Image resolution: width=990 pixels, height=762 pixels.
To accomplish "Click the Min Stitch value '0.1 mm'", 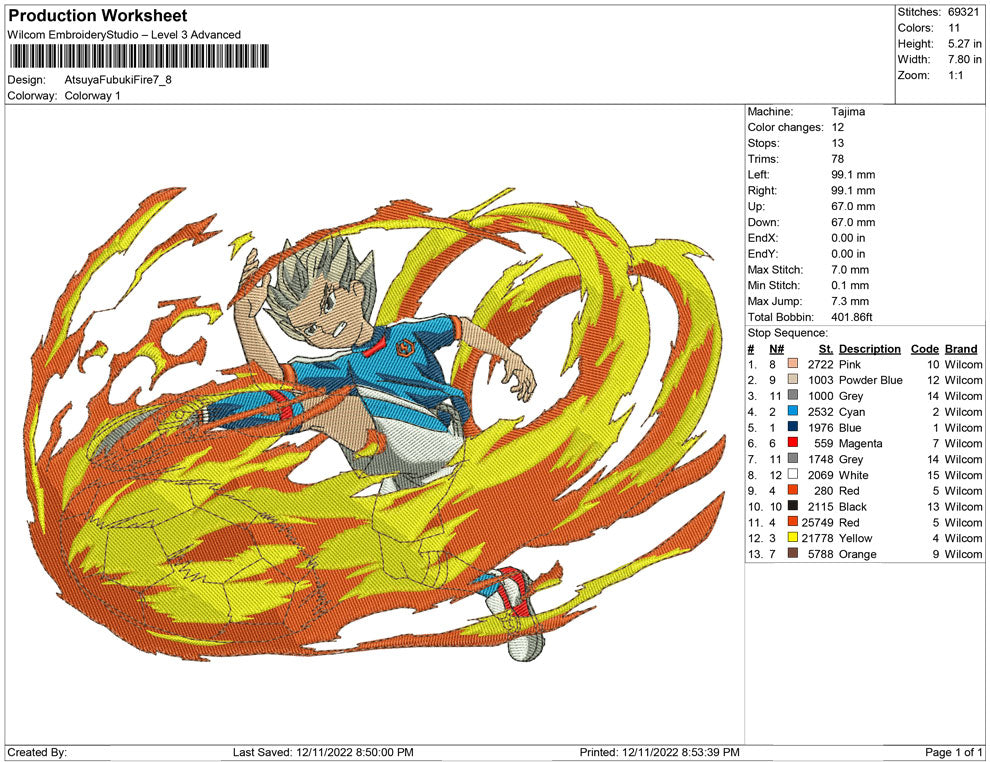I will (850, 285).
